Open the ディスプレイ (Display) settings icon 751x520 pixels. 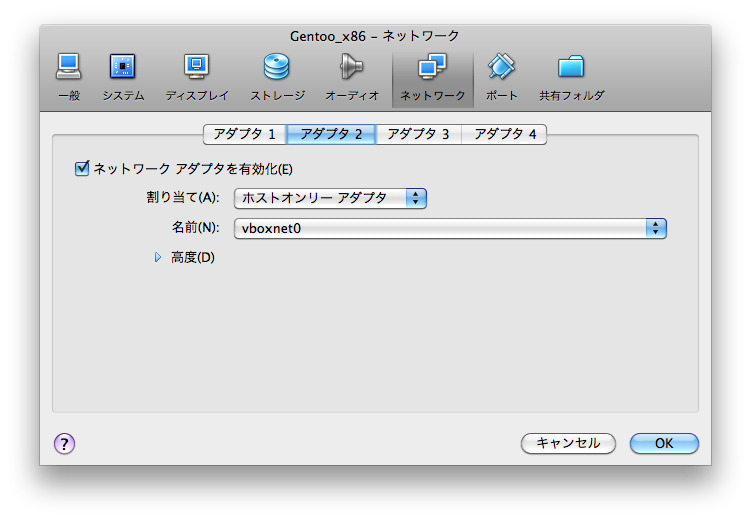tap(197, 78)
